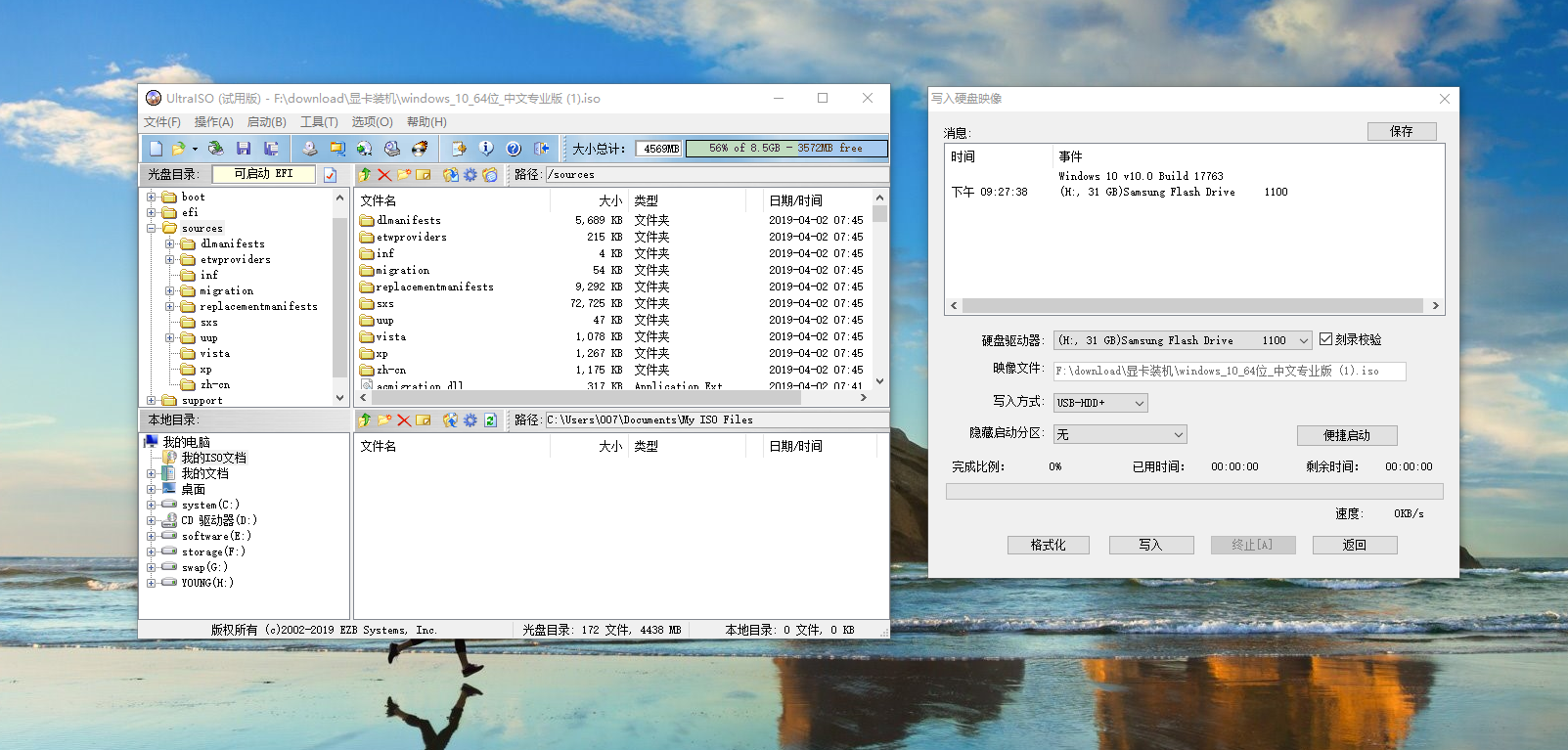Click the Compress ISO icon
The width and height of the screenshot is (1568, 750).
point(337,149)
